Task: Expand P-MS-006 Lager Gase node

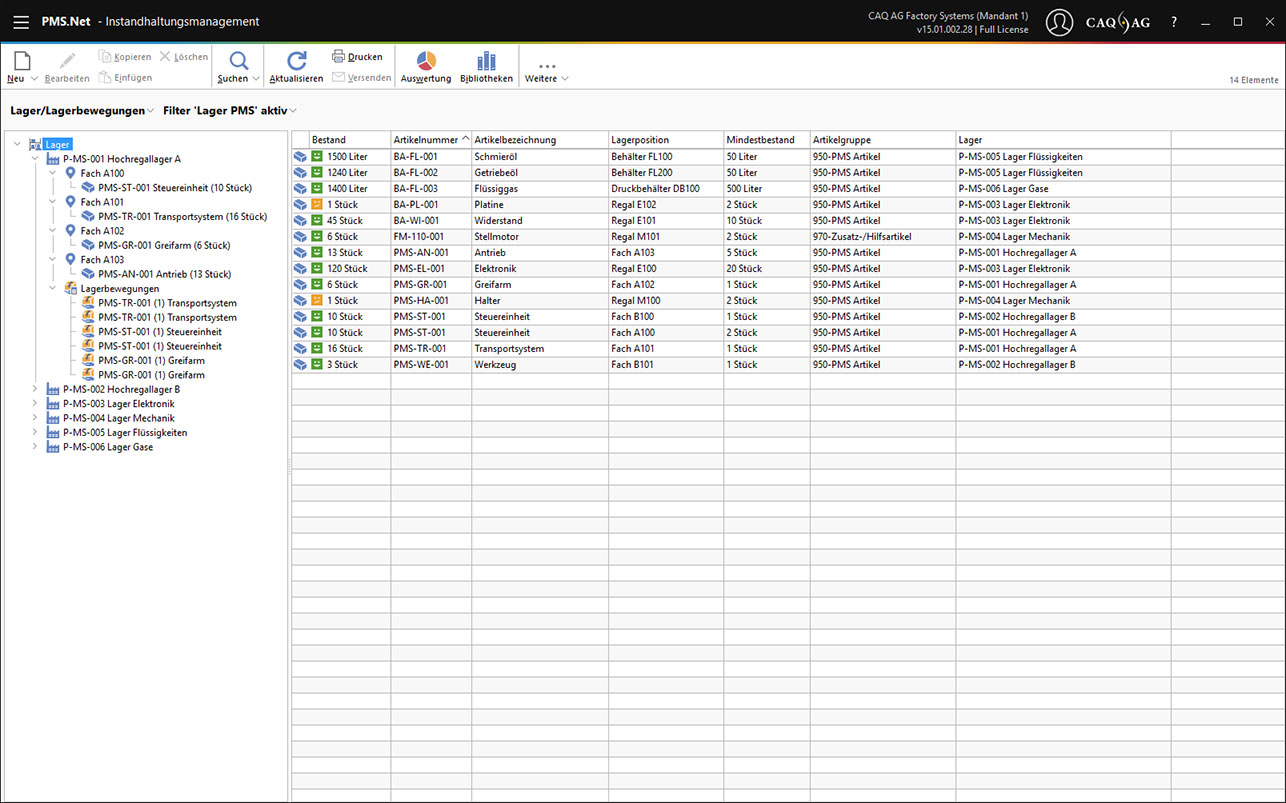Action: [x=35, y=447]
